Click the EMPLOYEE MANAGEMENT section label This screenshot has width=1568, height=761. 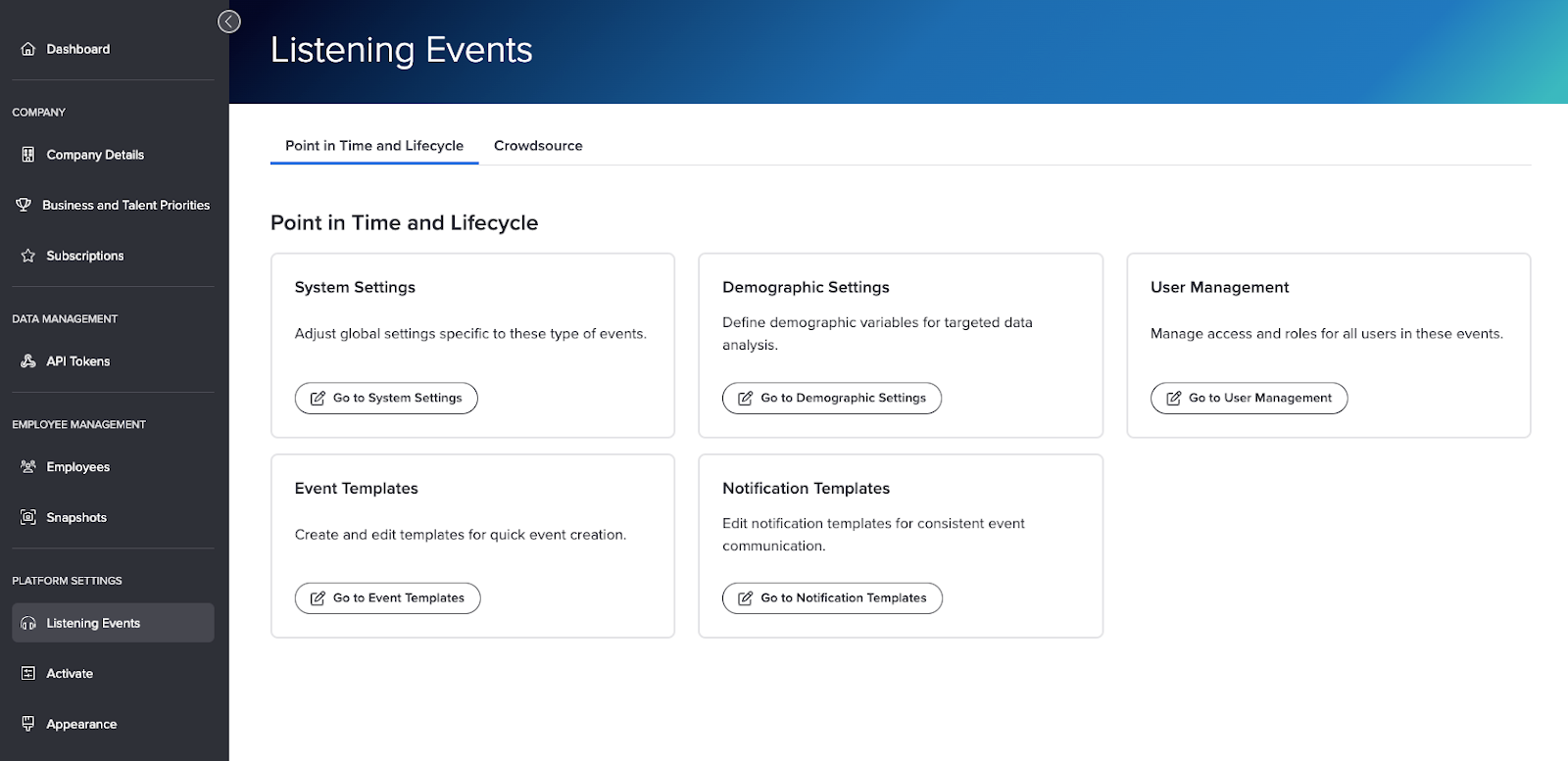pyautogui.click(x=78, y=425)
